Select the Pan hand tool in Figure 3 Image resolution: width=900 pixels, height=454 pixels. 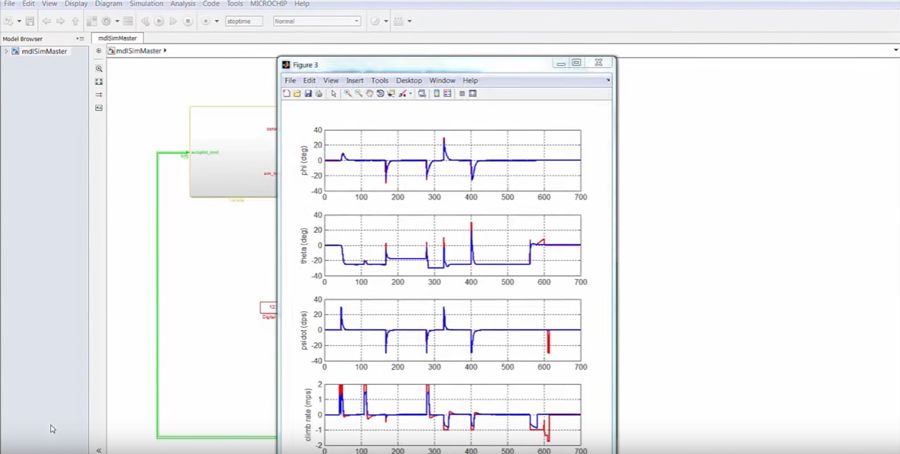coord(369,93)
